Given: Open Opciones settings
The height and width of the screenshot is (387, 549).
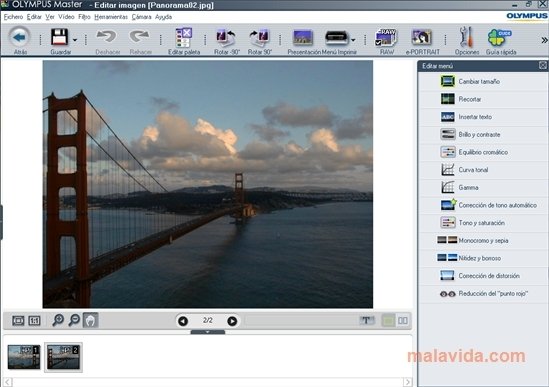Looking at the screenshot, I should [466, 37].
